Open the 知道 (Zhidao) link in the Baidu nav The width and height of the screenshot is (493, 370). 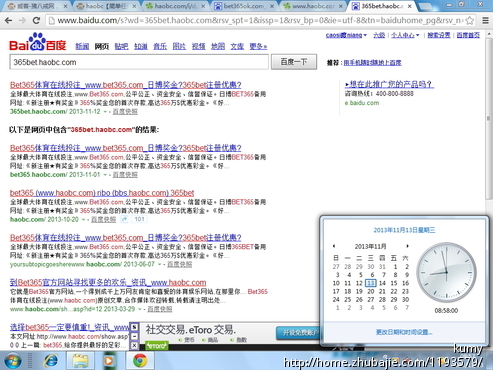tap(141, 46)
